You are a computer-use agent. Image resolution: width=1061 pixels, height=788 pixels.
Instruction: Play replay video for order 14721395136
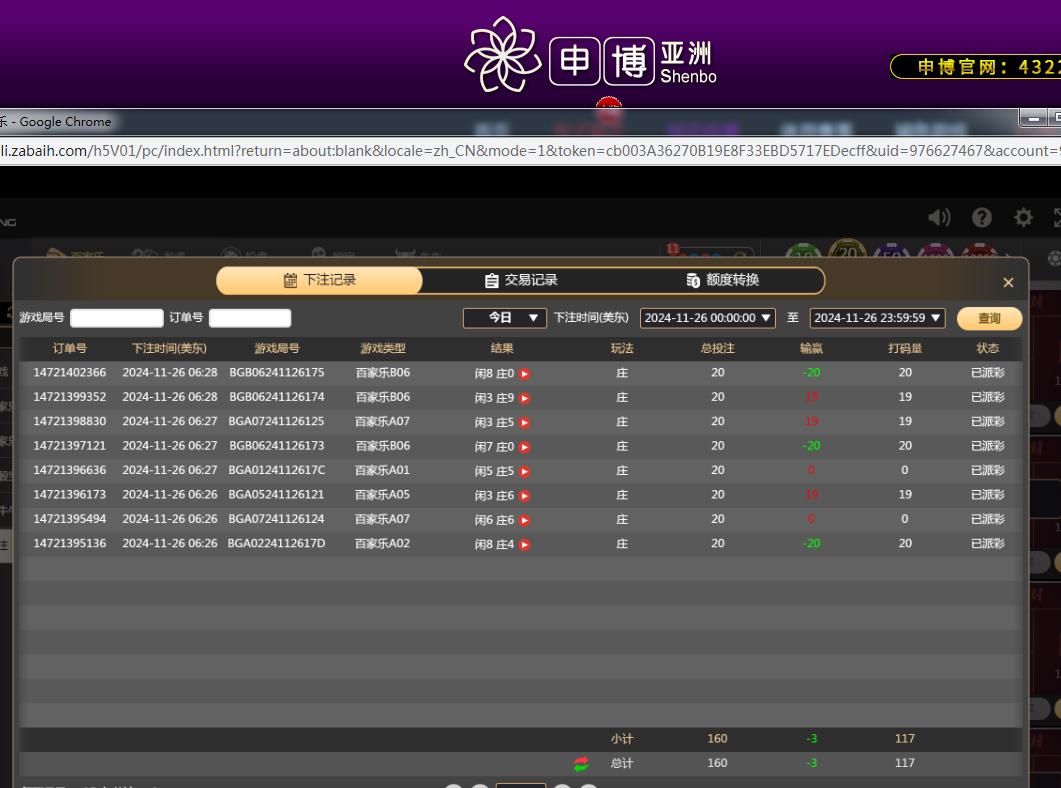524,544
